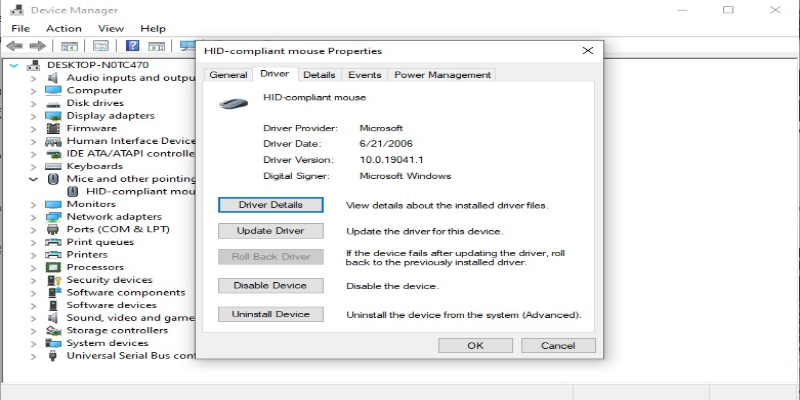Close the HID-compliant mouse Properties dialog
800x400 pixels.
tap(587, 50)
